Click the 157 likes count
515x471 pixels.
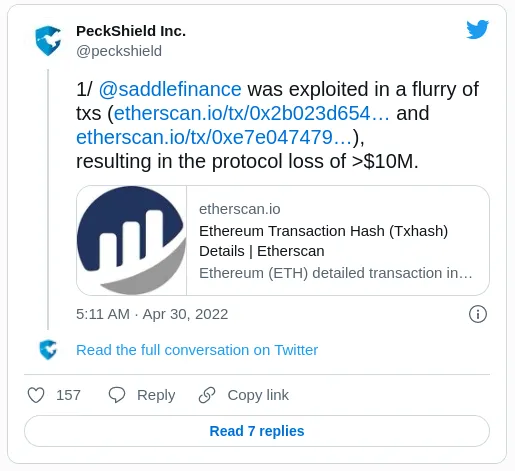(68, 395)
